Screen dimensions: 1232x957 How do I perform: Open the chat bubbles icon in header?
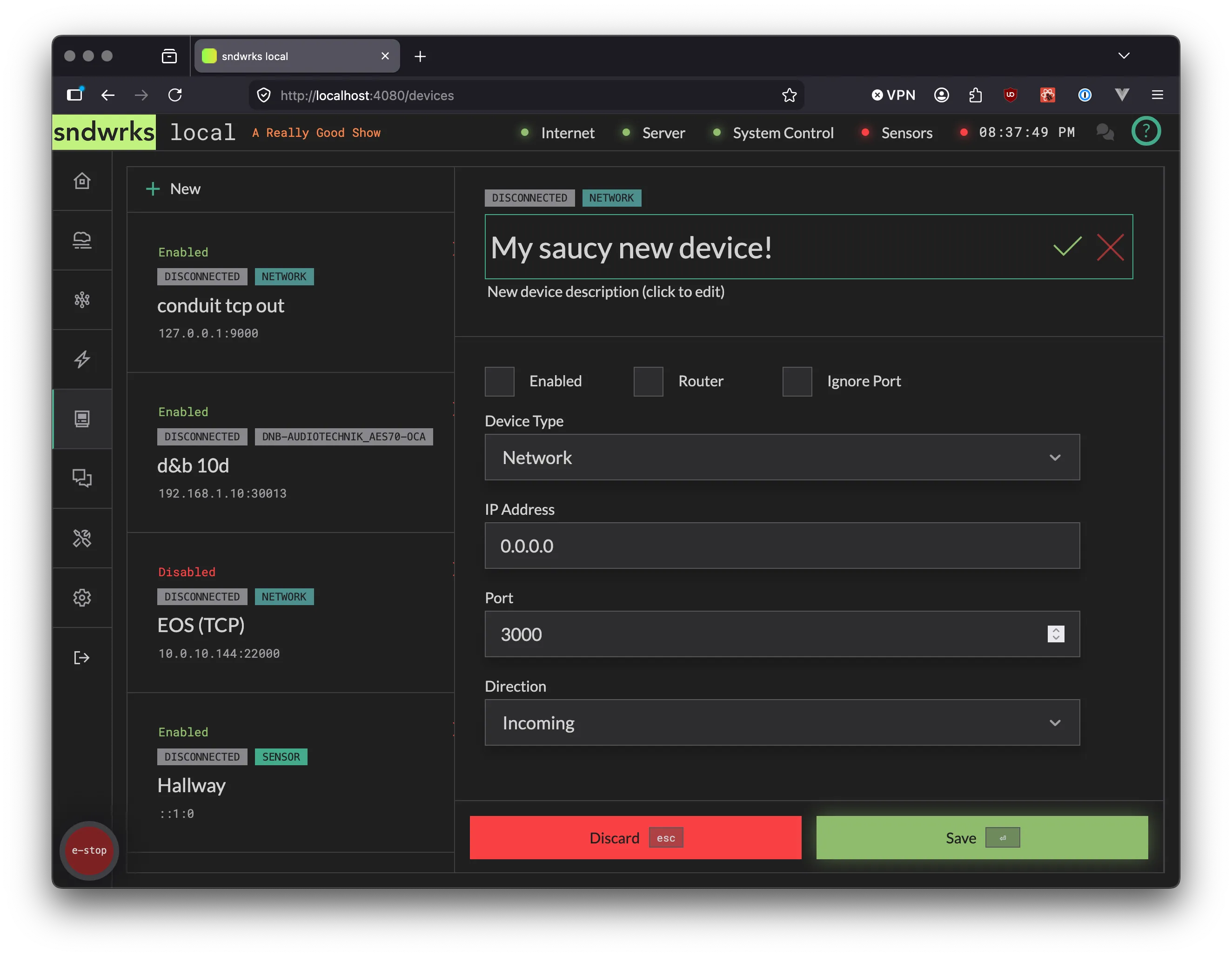tap(1105, 132)
